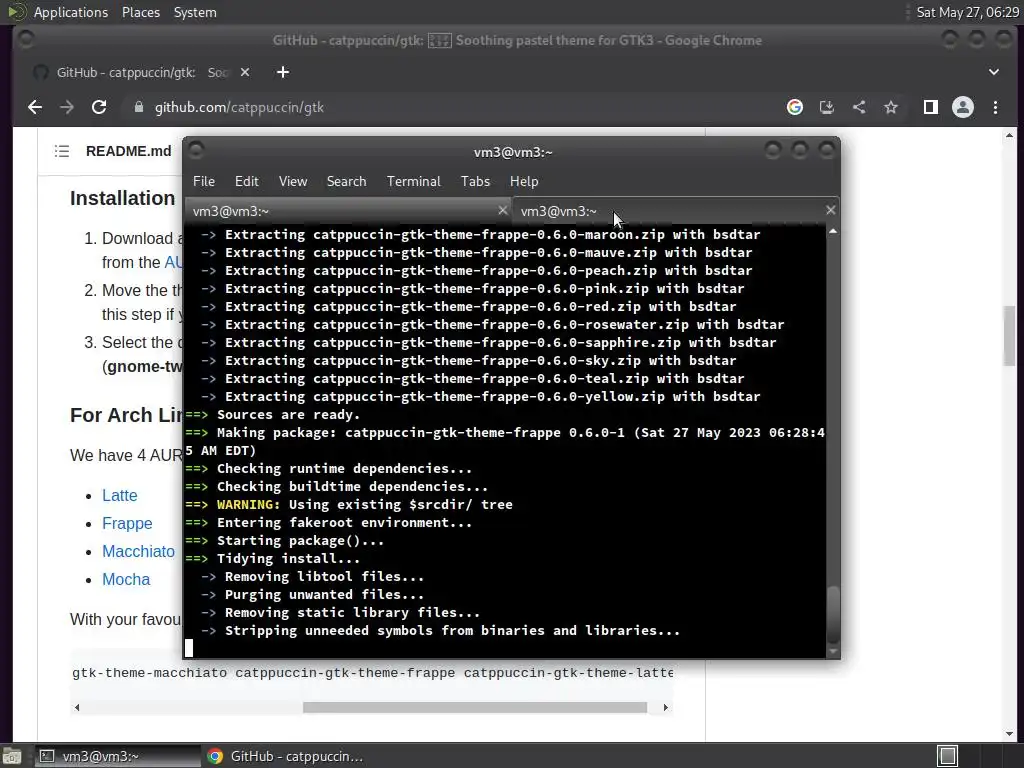Click the Chrome address bar URL
This screenshot has width=1024, height=768.
pyautogui.click(x=239, y=108)
